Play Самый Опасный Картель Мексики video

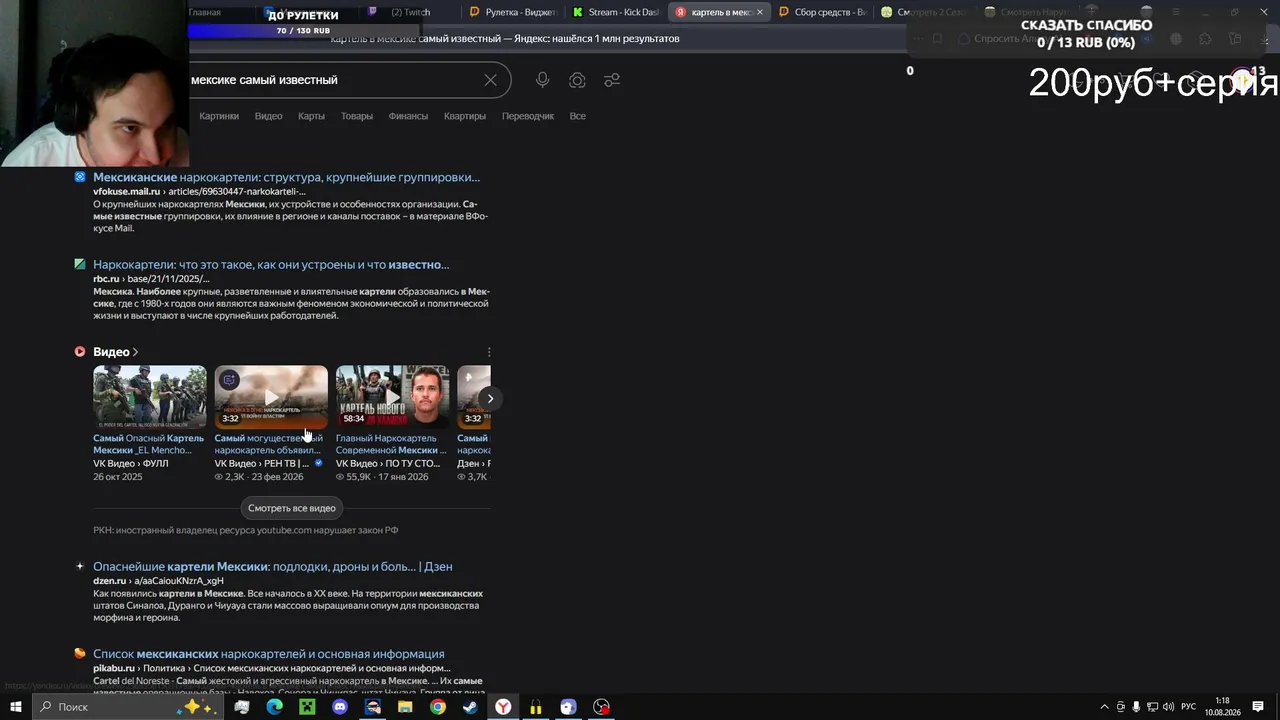[x=150, y=397]
